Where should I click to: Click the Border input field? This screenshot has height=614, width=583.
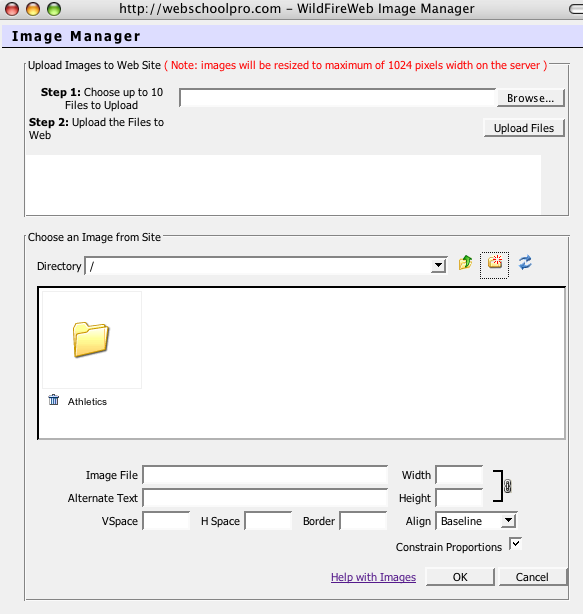click(x=363, y=521)
